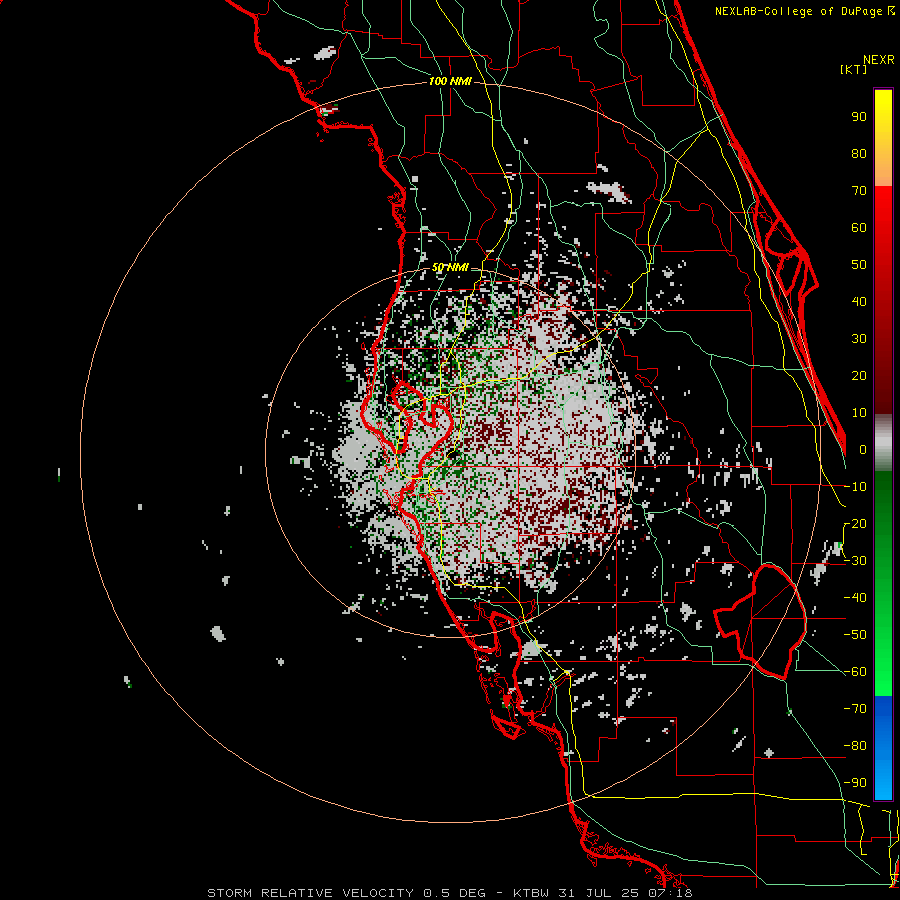Screen dimensions: 900x900
Task: Click the [KT] units label
Action: point(854,69)
